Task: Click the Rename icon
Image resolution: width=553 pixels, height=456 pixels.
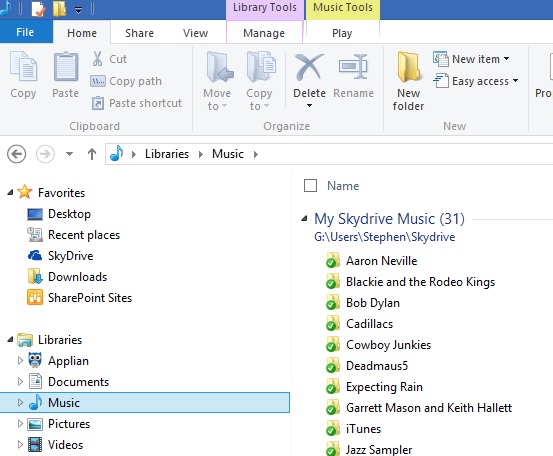Action: coord(353,66)
